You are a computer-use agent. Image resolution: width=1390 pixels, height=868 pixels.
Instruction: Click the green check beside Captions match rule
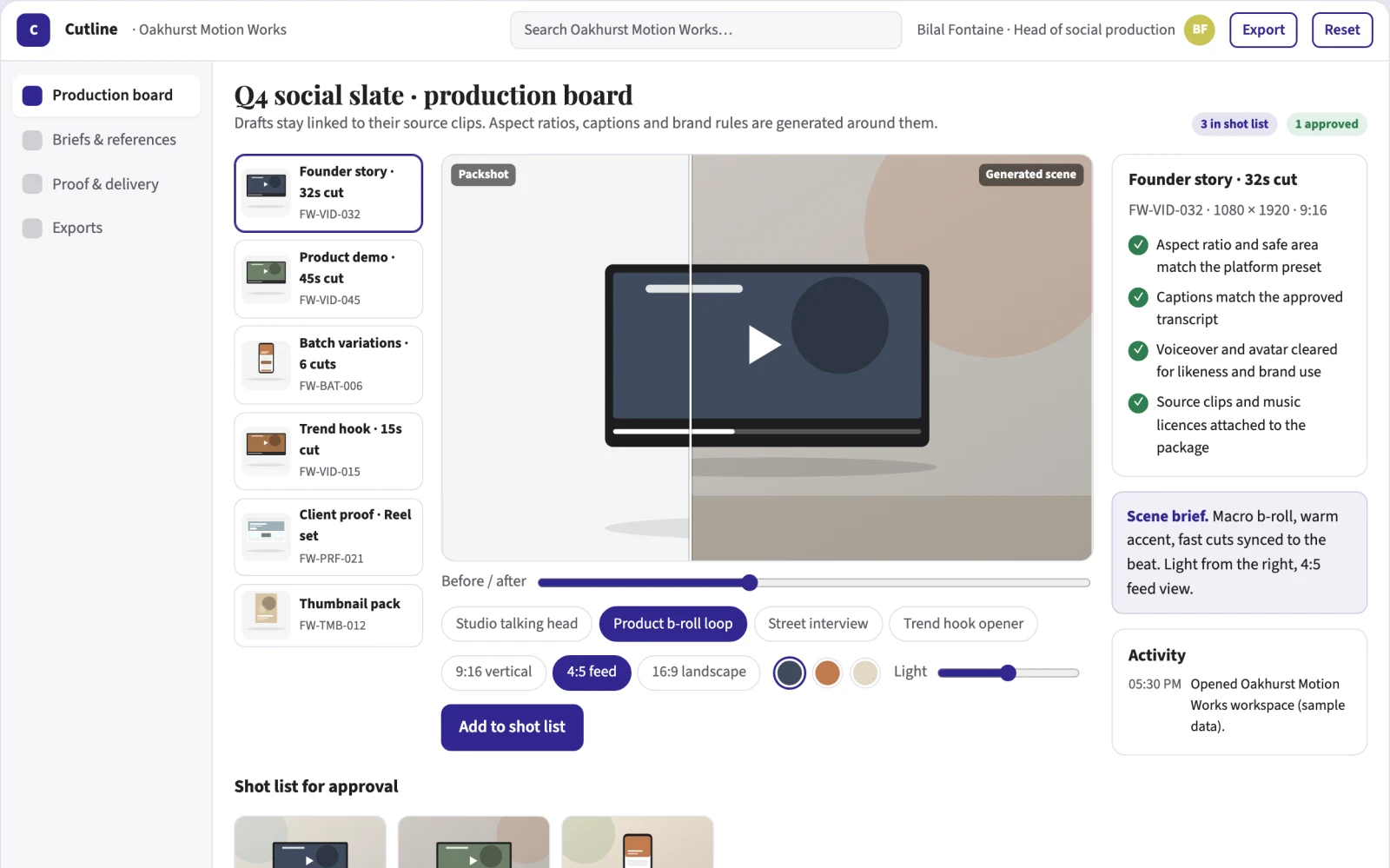[x=1138, y=297]
